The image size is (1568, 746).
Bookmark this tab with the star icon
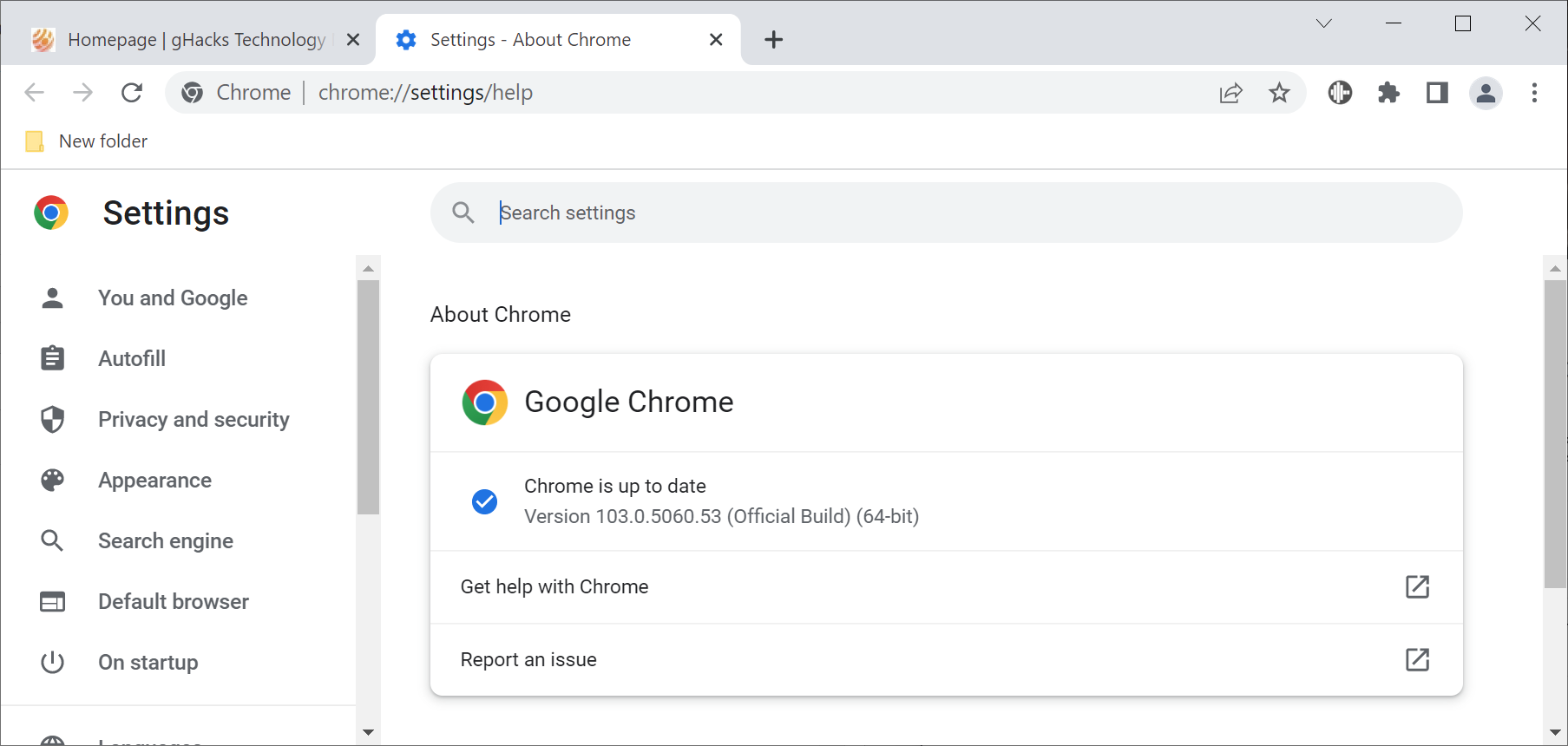tap(1279, 93)
